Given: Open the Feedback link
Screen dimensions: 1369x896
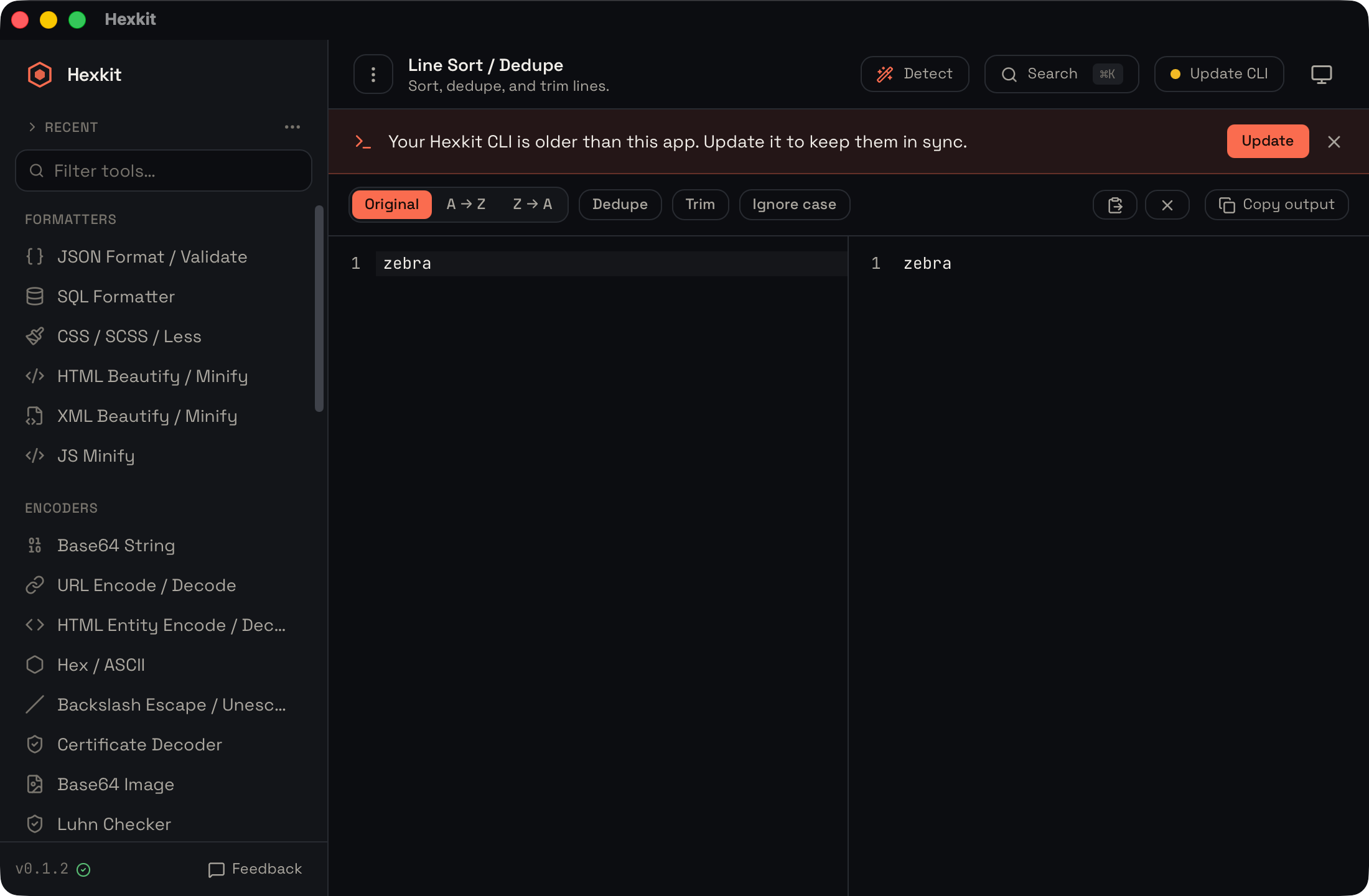Looking at the screenshot, I should (255, 869).
